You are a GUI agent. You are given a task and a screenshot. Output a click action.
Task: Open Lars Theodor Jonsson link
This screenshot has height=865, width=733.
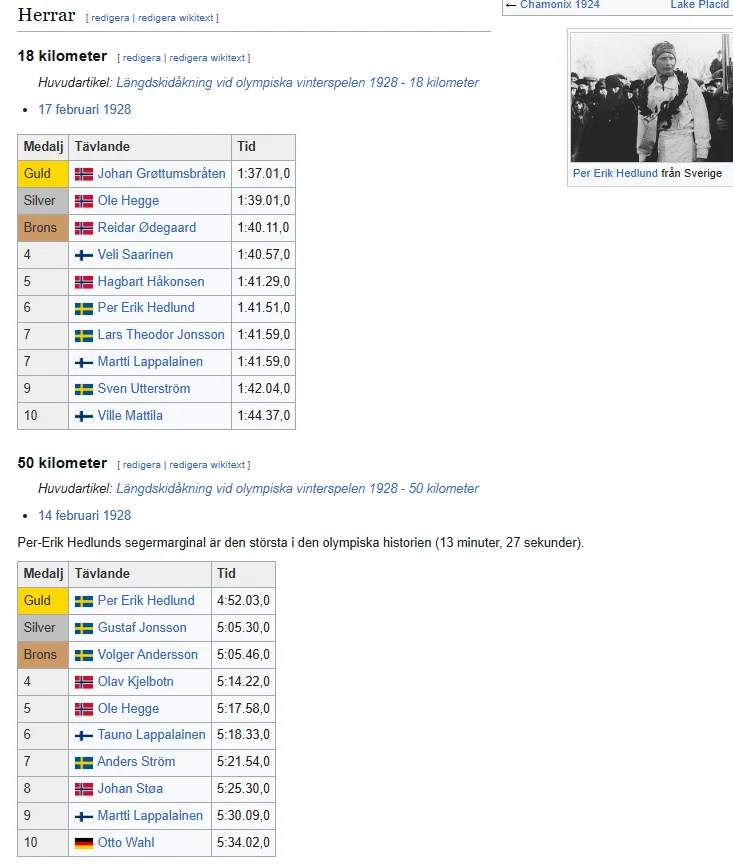161,335
